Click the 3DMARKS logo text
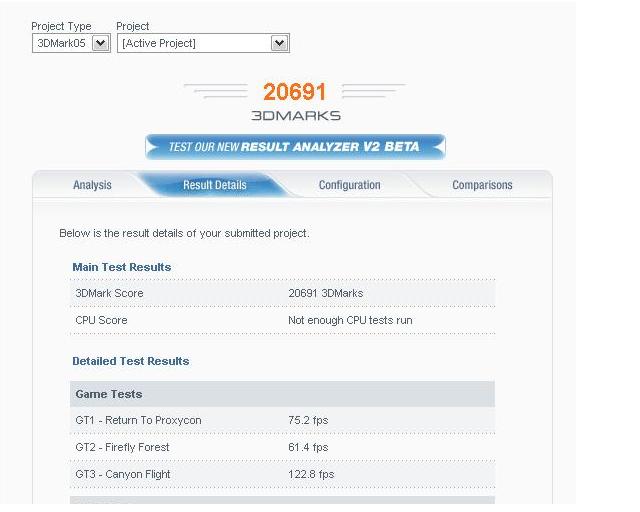The width and height of the screenshot is (640, 512). tap(296, 116)
